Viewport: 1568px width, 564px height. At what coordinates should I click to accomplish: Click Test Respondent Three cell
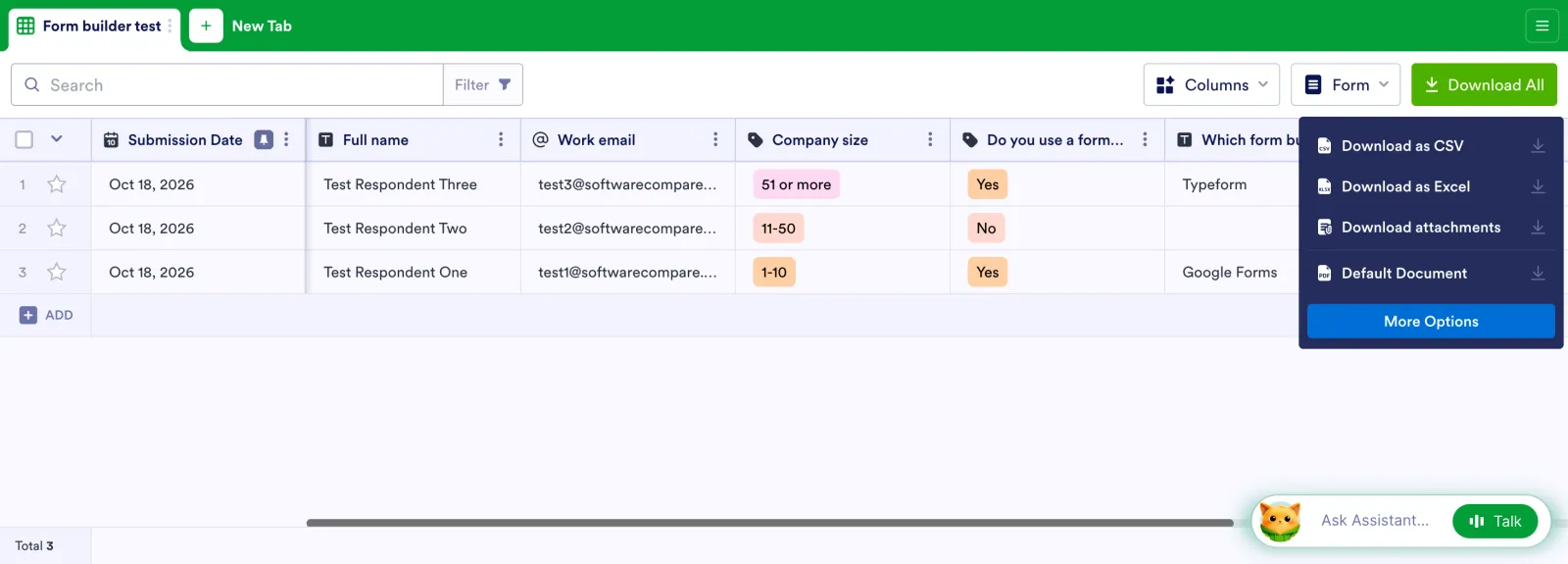(413, 184)
